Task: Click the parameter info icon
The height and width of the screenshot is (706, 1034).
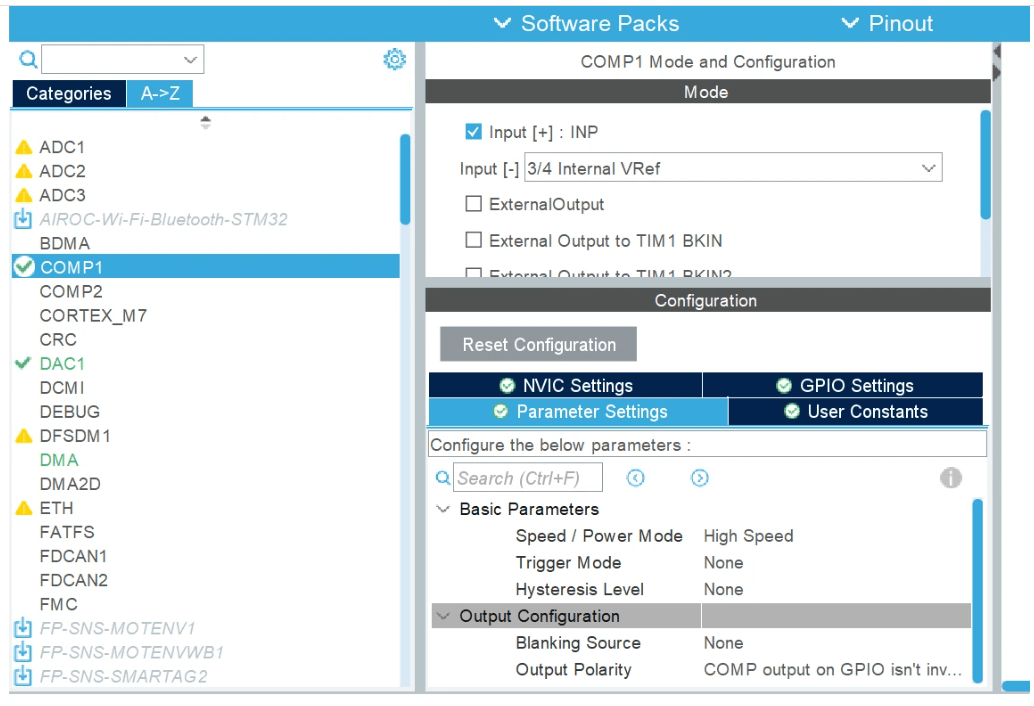Action: coord(950,478)
